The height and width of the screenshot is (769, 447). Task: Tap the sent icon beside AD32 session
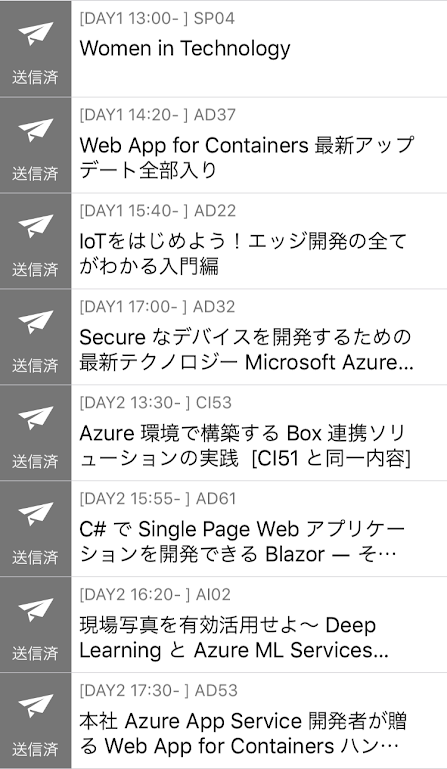[x=35, y=322]
